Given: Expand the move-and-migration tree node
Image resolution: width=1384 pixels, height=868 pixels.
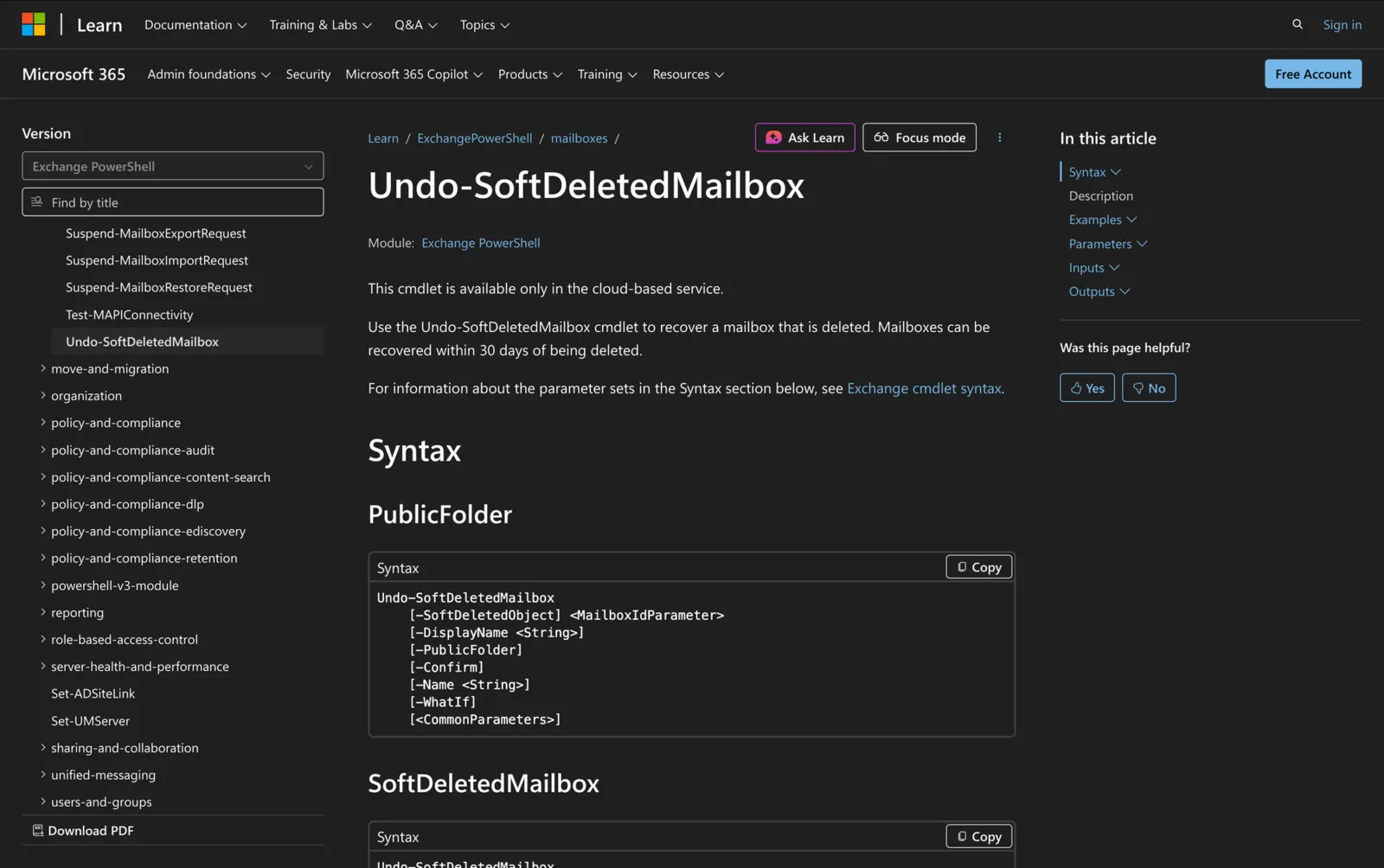Looking at the screenshot, I should pyautogui.click(x=43, y=368).
